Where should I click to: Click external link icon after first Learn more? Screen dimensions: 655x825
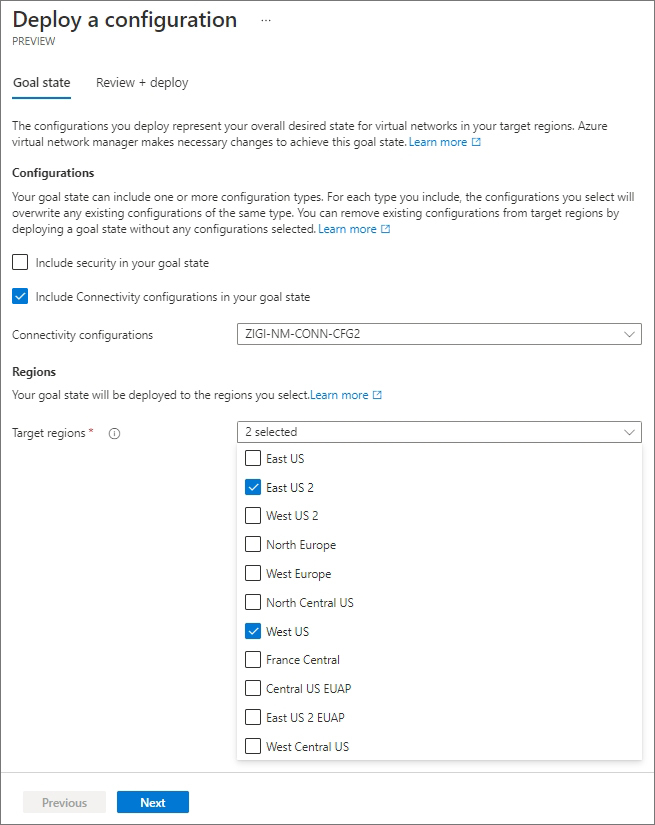(476, 142)
